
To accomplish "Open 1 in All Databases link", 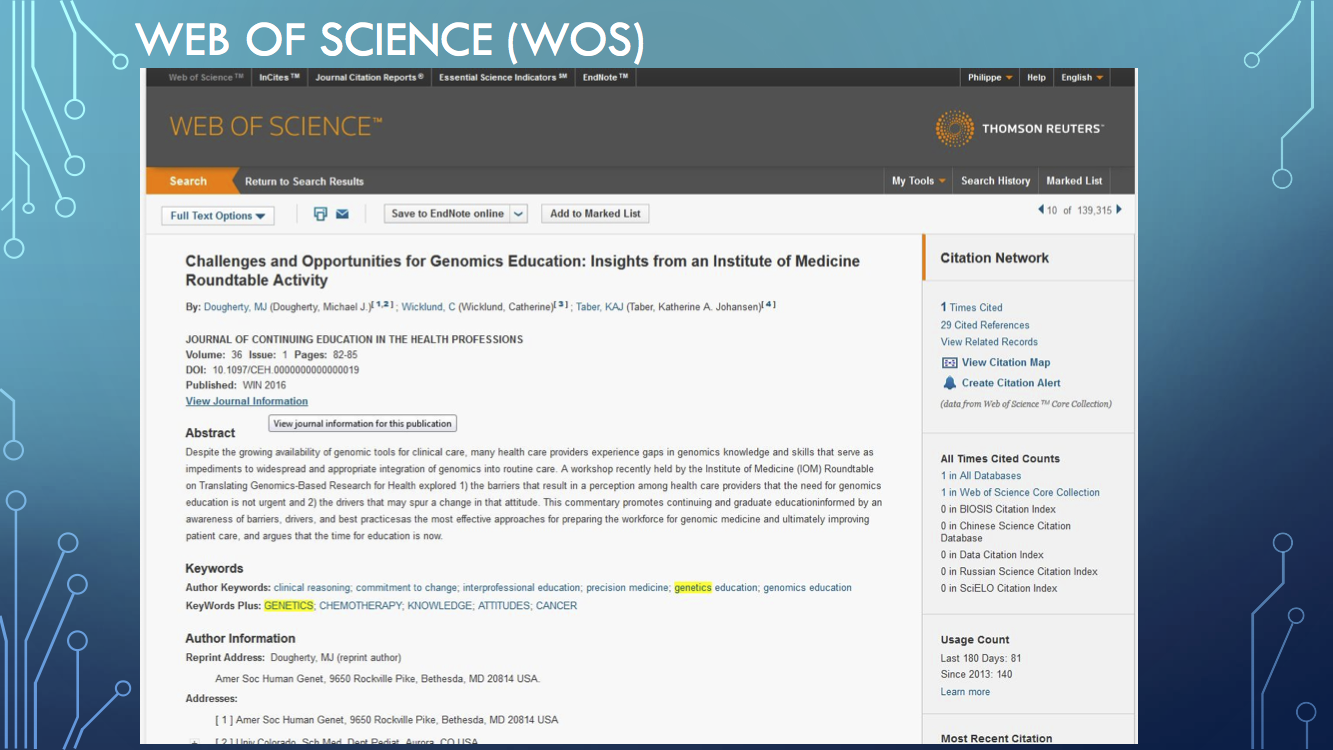I will (981, 476).
